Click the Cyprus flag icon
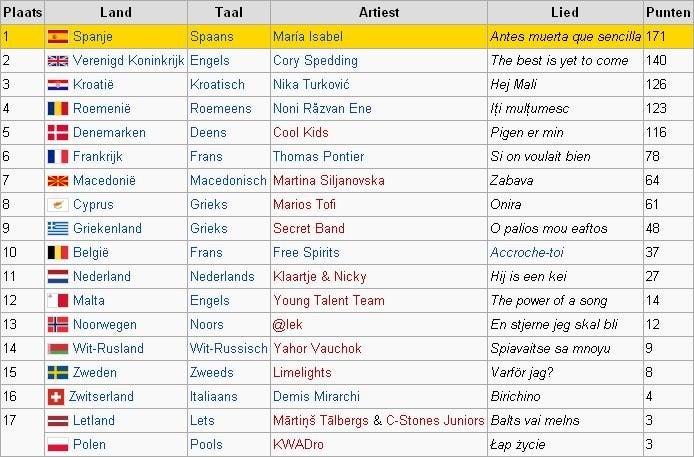 [58, 205]
